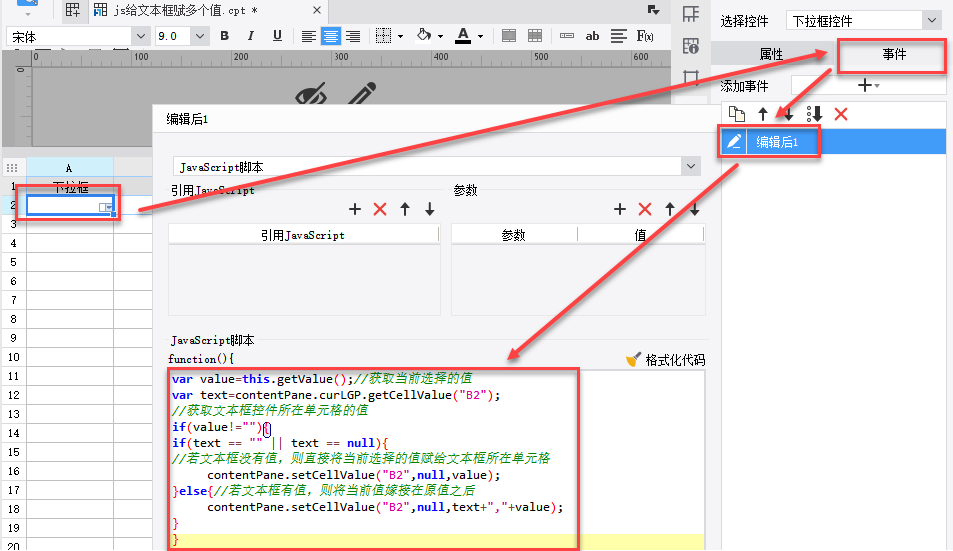Align cell text to the left
Screen dimensions: 953x551
click(308, 36)
